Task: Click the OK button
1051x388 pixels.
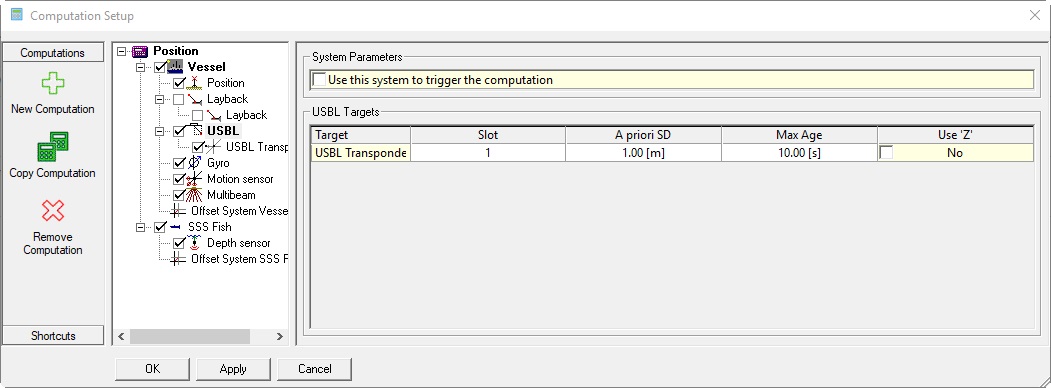Action: pyautogui.click(x=153, y=369)
